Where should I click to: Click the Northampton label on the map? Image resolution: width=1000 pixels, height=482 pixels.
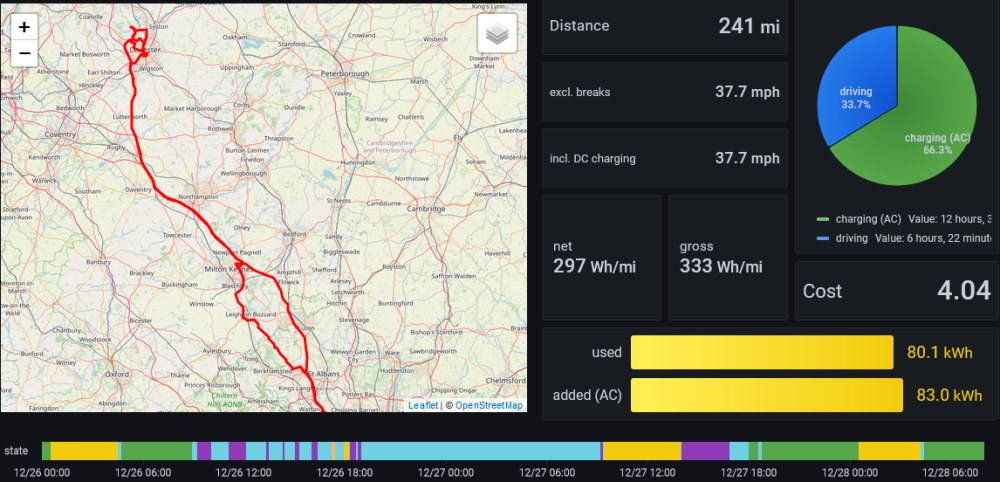point(199,198)
